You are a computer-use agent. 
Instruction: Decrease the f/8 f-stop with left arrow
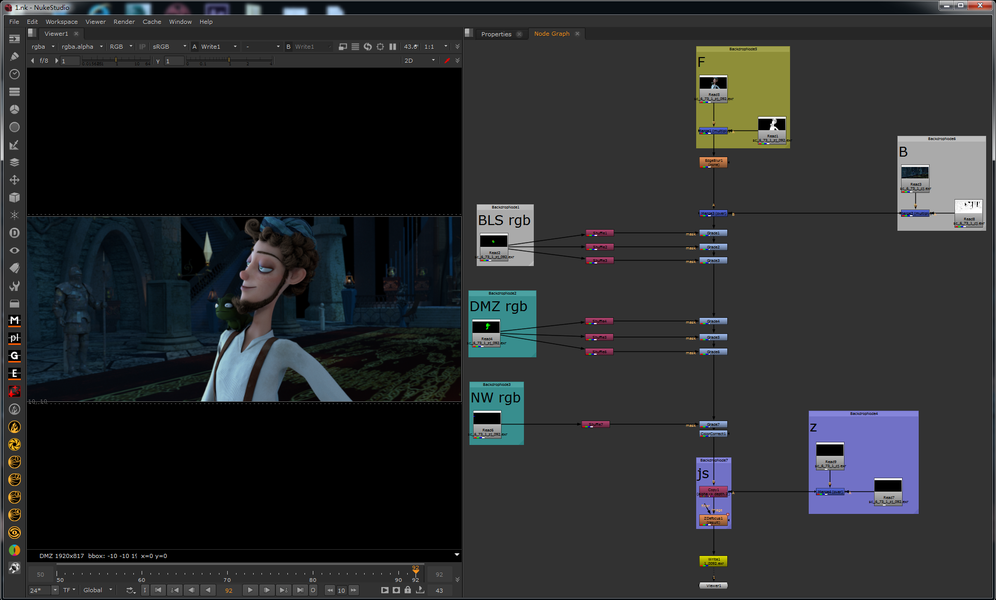coord(32,61)
